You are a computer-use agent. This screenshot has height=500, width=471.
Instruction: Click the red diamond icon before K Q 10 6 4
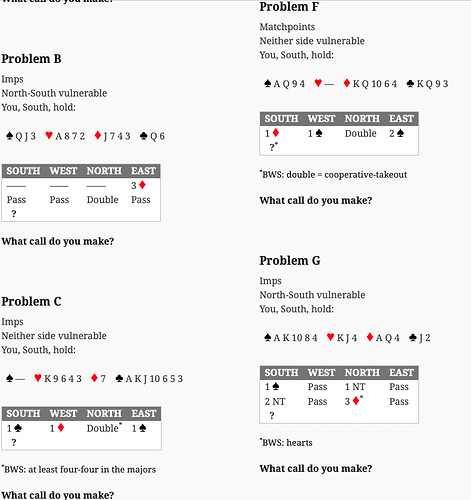pyautogui.click(x=347, y=83)
